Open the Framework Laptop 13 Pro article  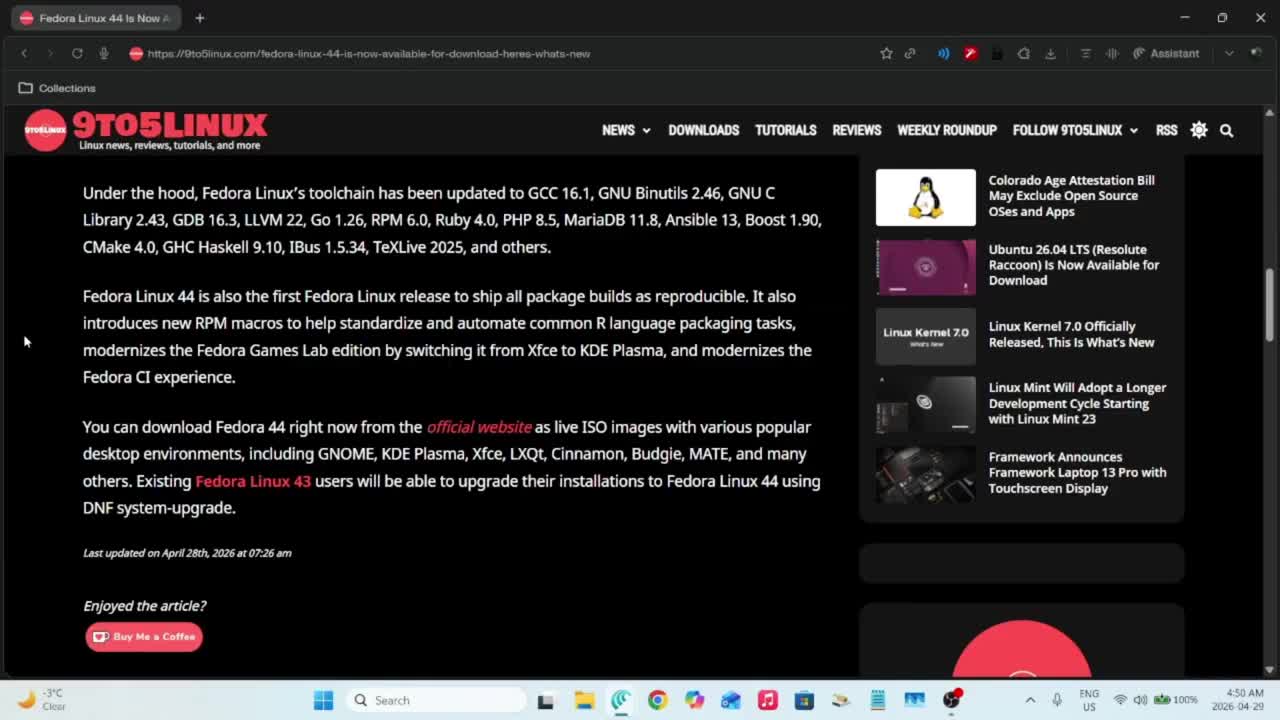click(x=1077, y=472)
